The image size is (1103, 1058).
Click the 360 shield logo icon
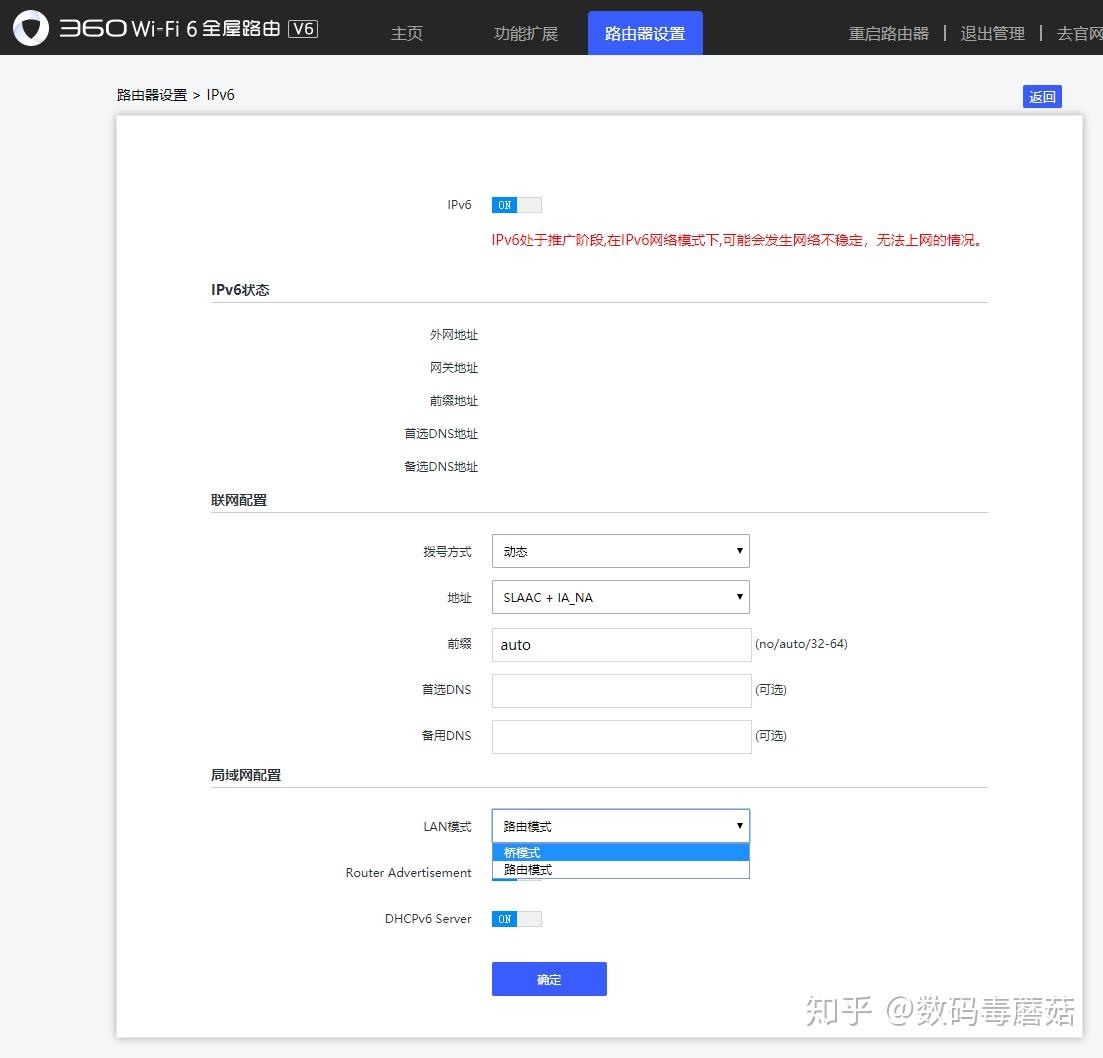pos(31,28)
